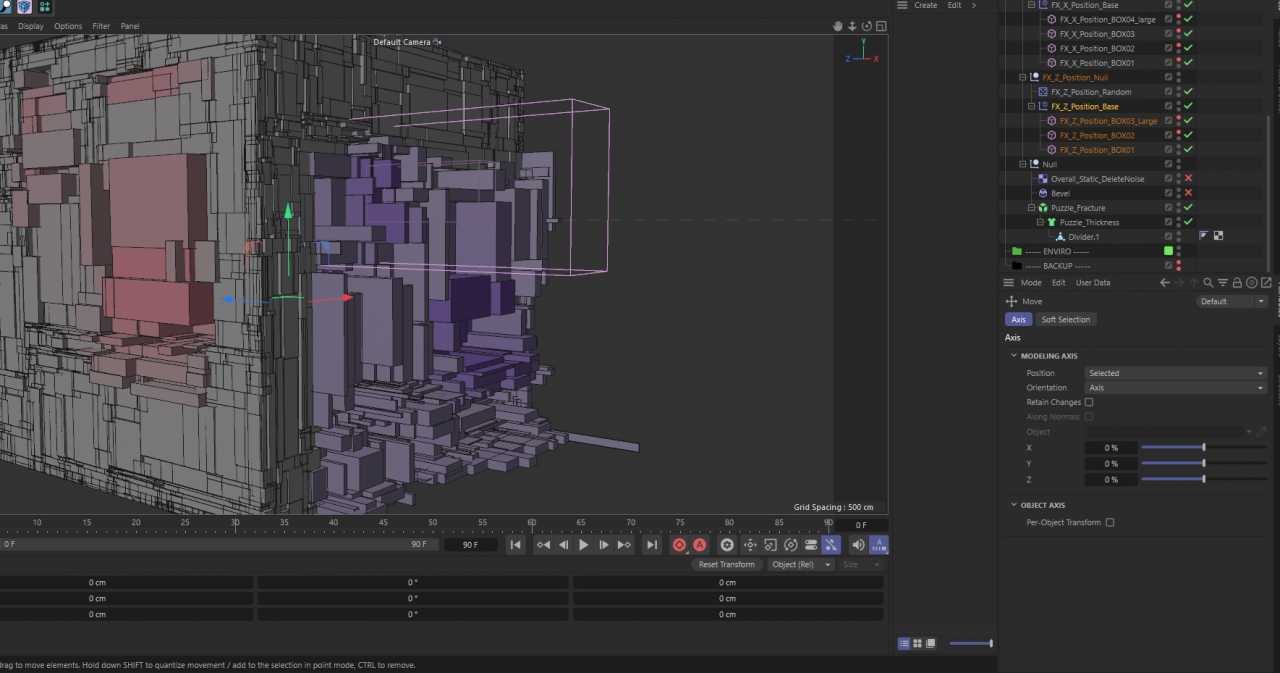Open the Attribute Manager User Data menu
Screen dimensions: 1280x673
[x=1093, y=283]
